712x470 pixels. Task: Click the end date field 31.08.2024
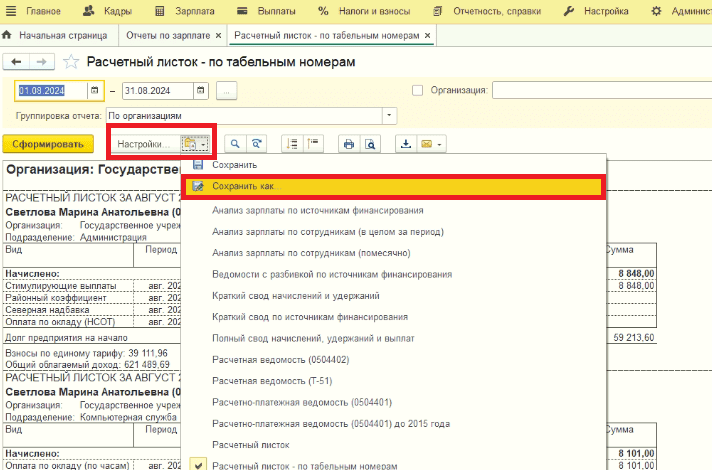(158, 91)
